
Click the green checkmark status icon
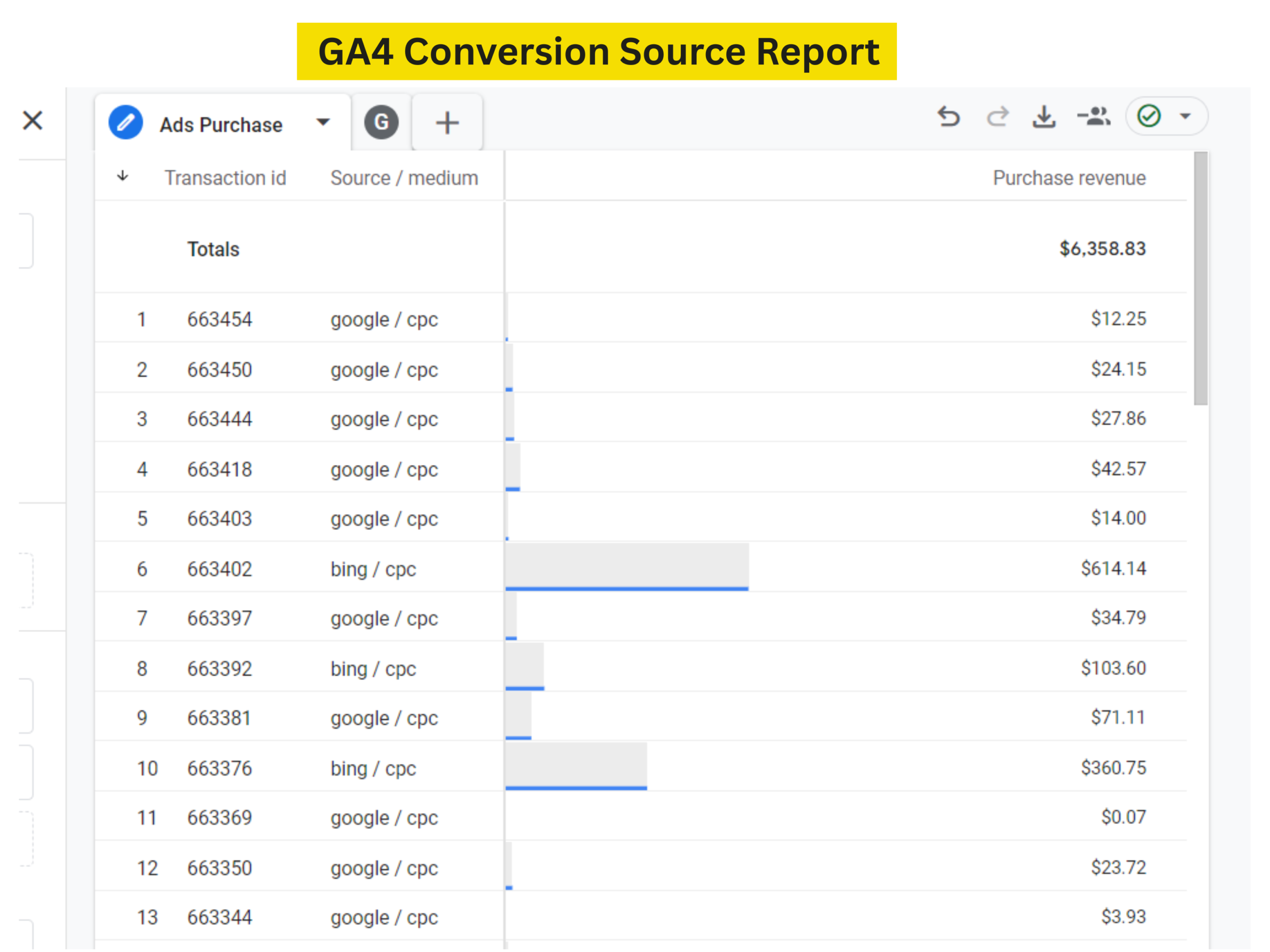(x=1149, y=117)
